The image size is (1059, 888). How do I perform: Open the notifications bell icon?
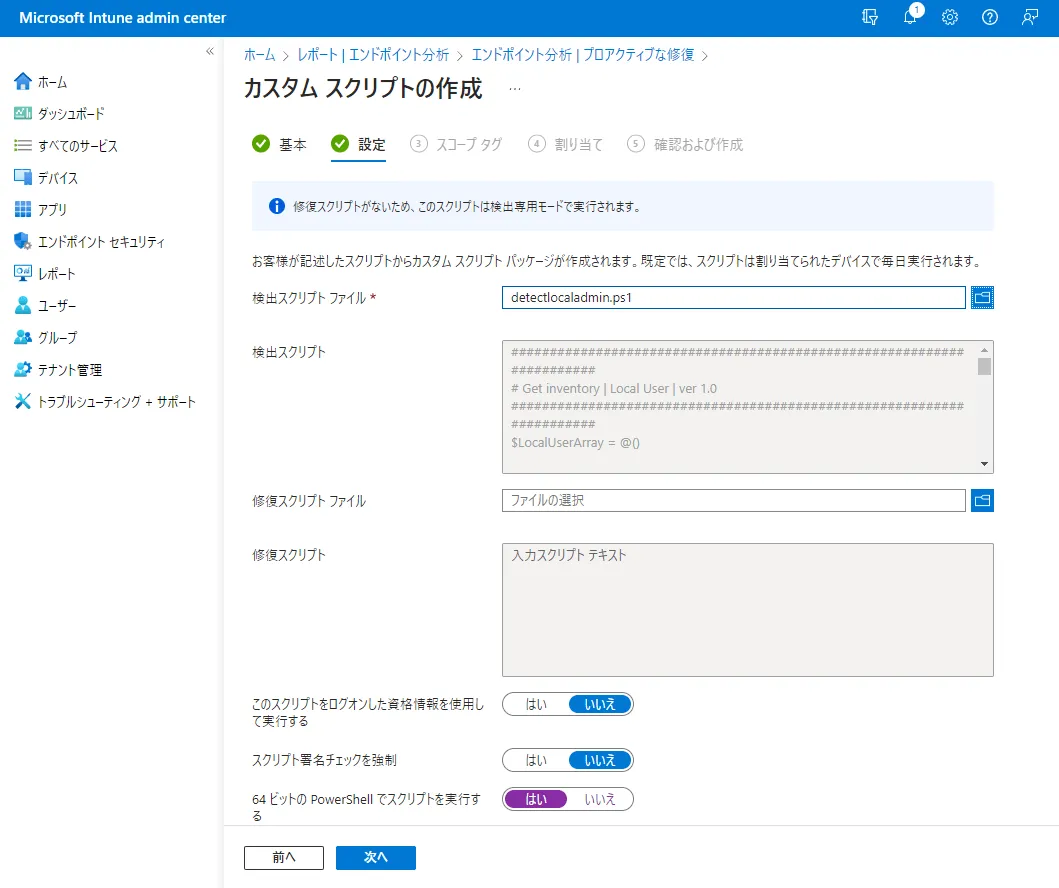click(910, 18)
